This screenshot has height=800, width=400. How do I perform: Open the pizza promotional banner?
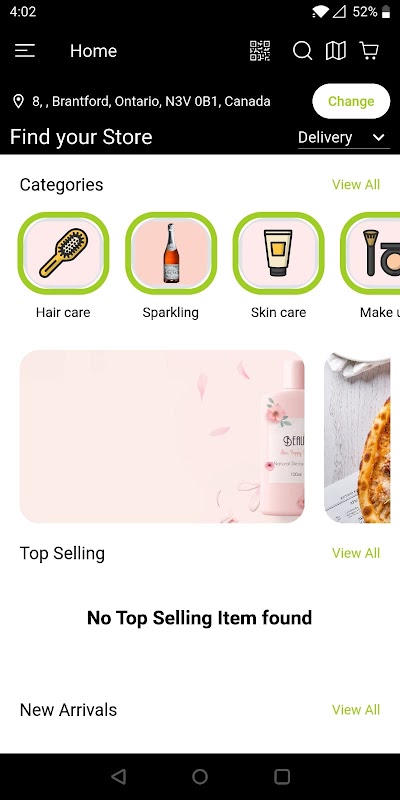(x=357, y=436)
